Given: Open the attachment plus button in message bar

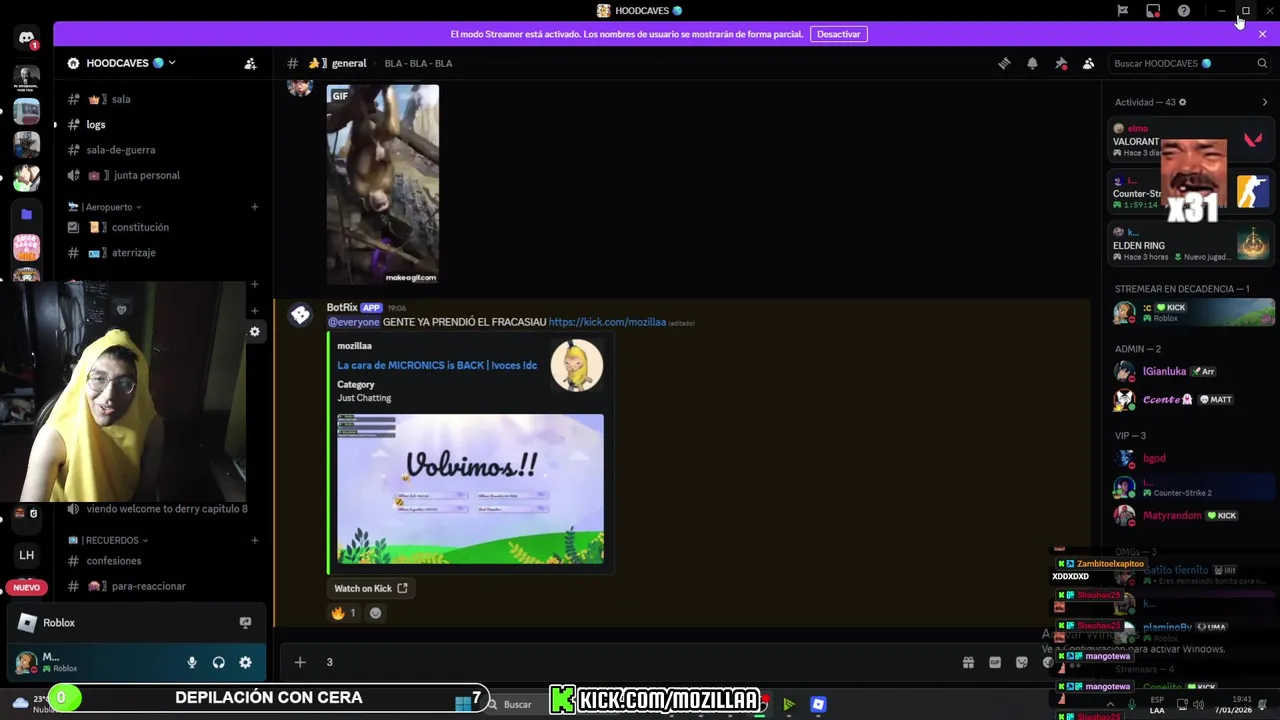Looking at the screenshot, I should (299, 662).
